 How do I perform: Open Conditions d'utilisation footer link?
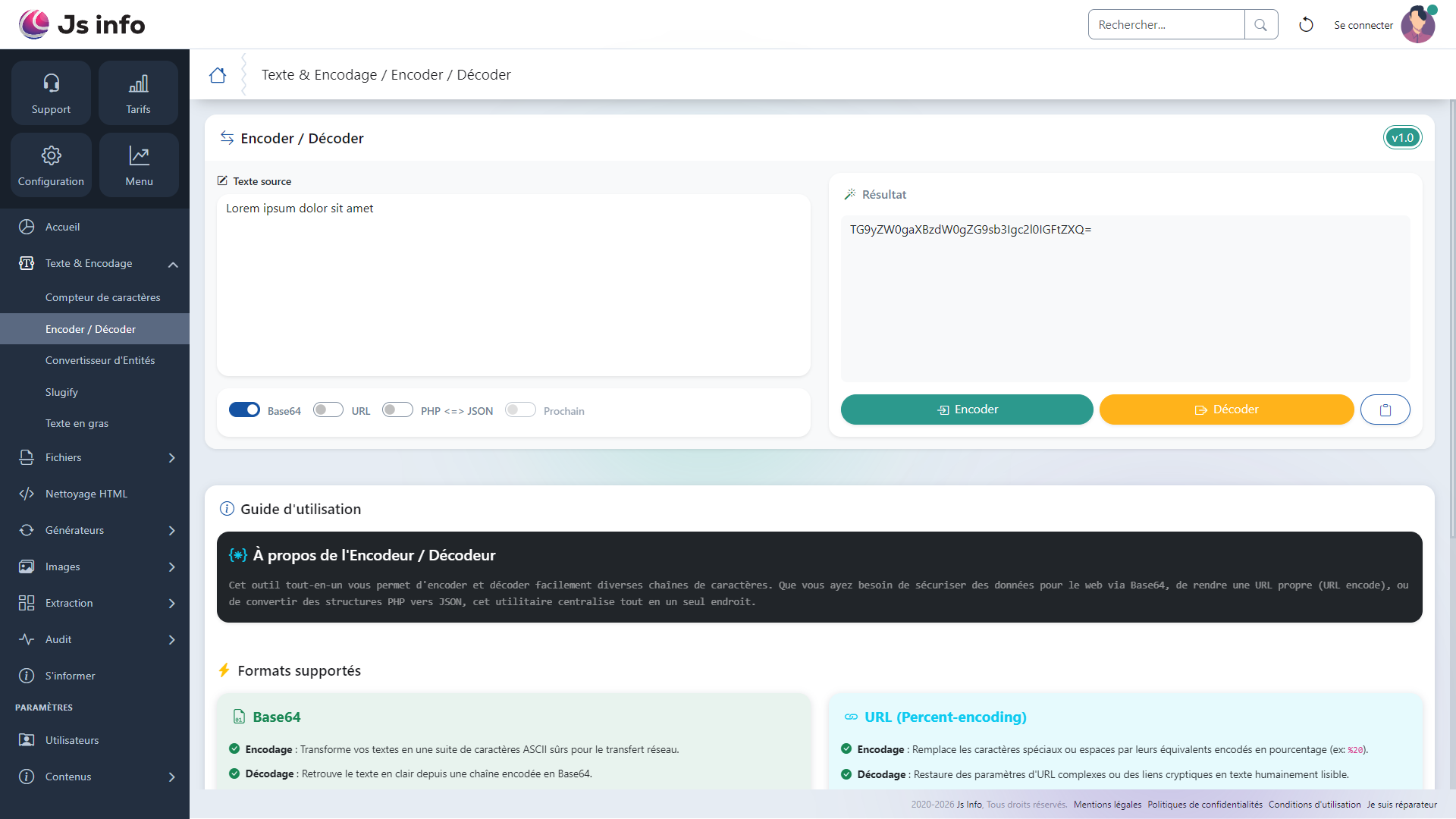point(1315,805)
